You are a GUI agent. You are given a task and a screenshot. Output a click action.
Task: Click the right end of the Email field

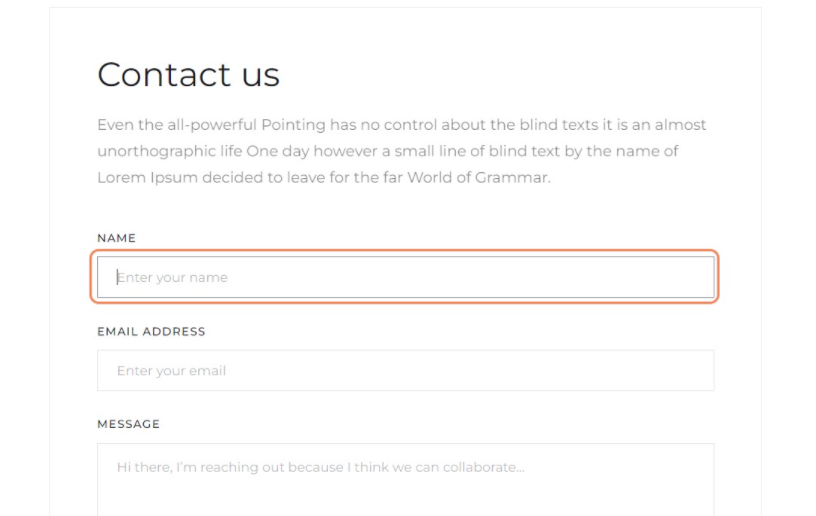click(x=690, y=370)
